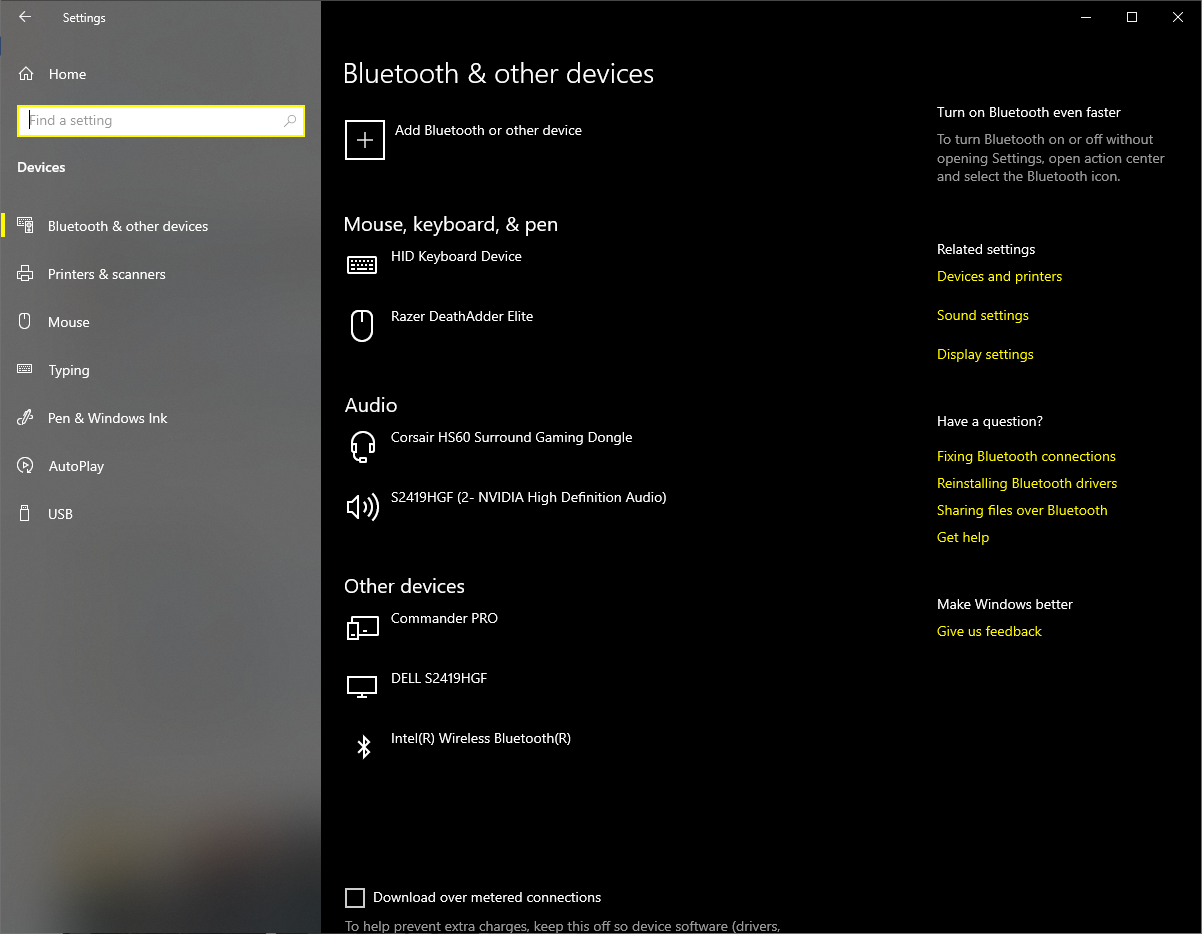Image resolution: width=1202 pixels, height=934 pixels.
Task: Click the Razer DeathAdder Elite mouse icon
Action: point(362,325)
